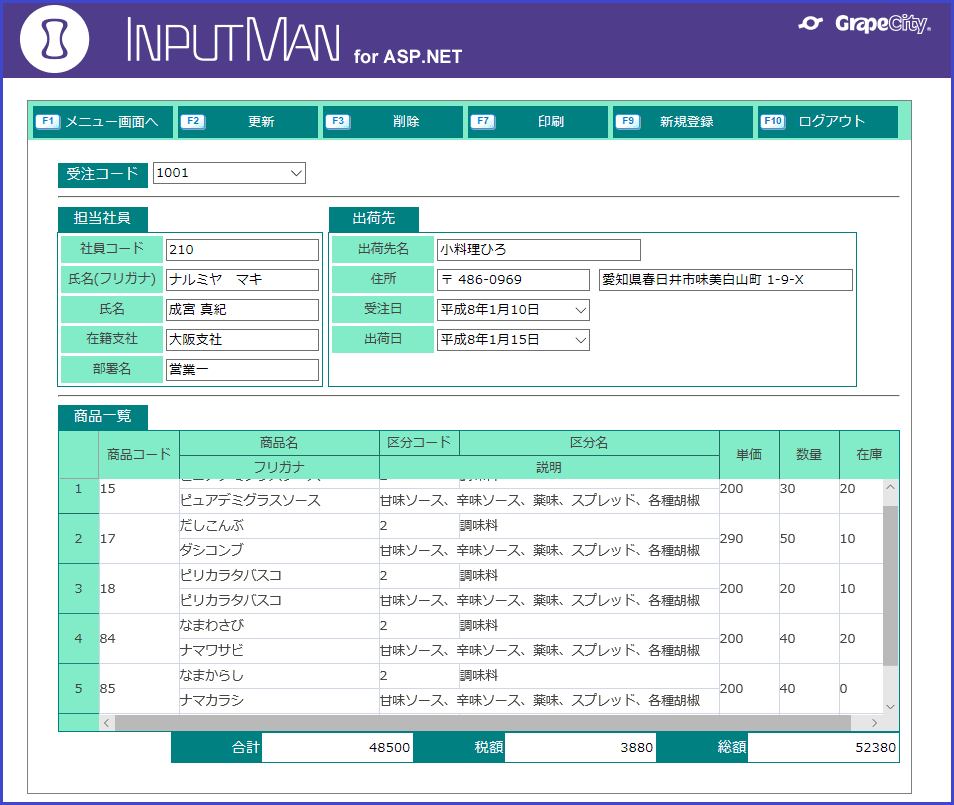The width and height of the screenshot is (954, 805).
Task: Click the 出荷先名 field 小料理ひろ
Action: (x=538, y=249)
